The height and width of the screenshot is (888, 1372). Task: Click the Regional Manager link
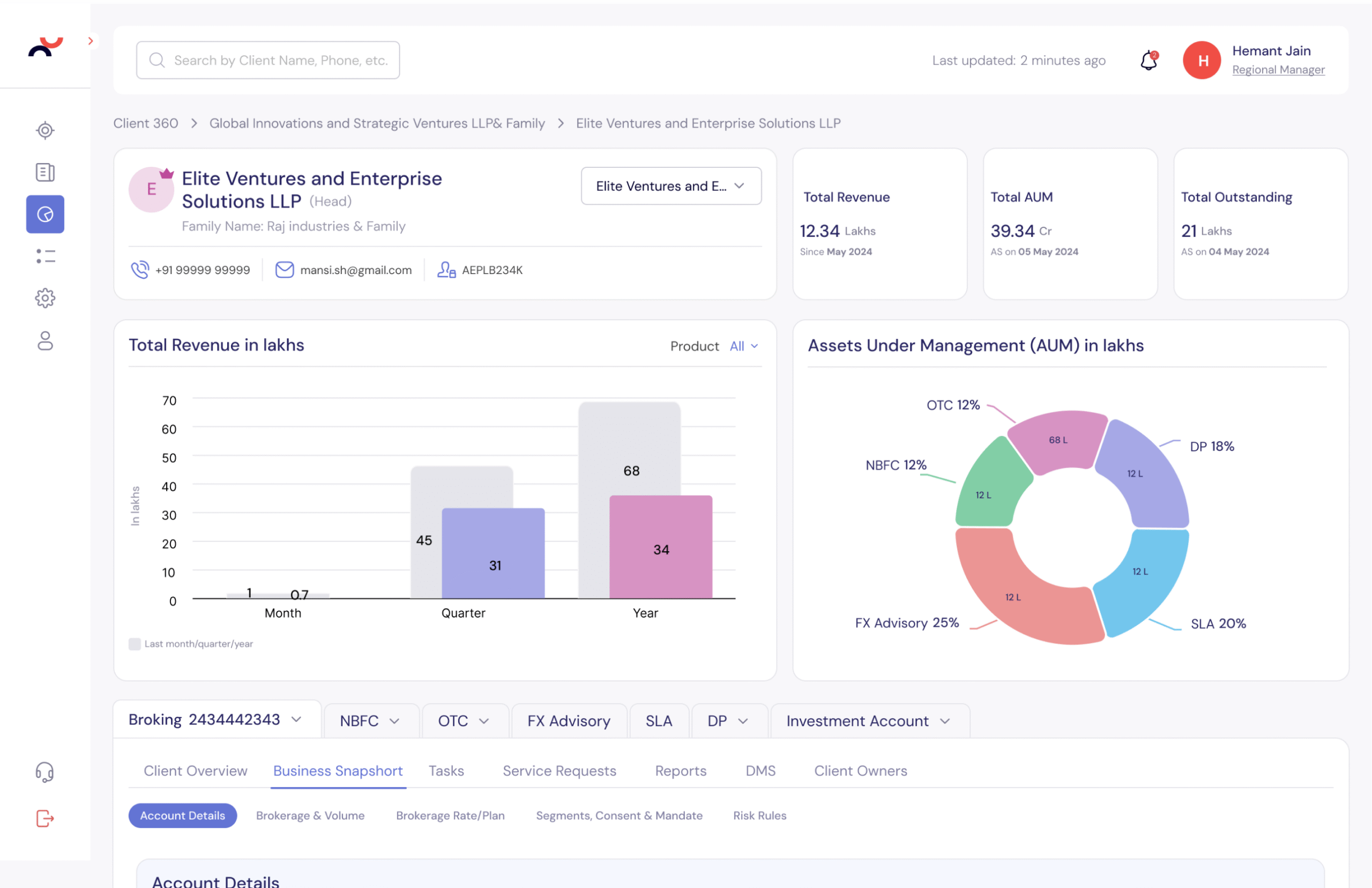[1278, 70]
